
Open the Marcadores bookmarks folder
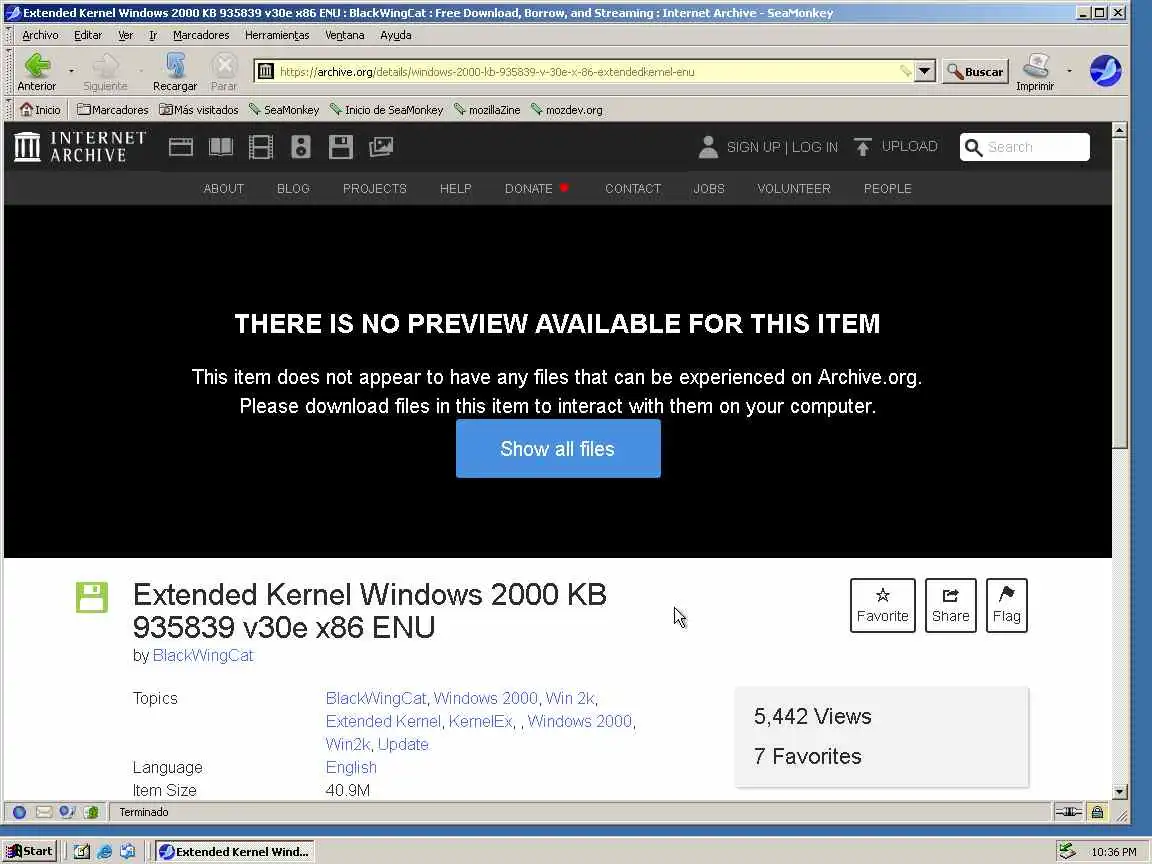click(x=112, y=109)
